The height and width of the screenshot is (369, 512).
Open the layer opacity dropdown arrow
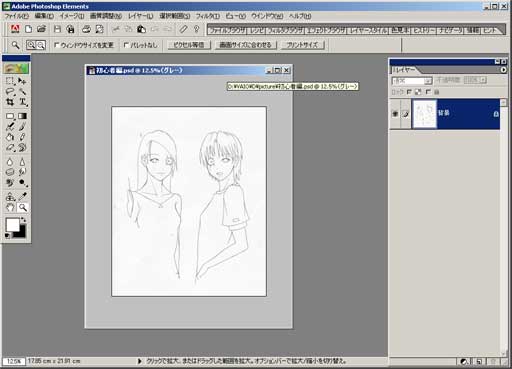pyautogui.click(x=483, y=80)
